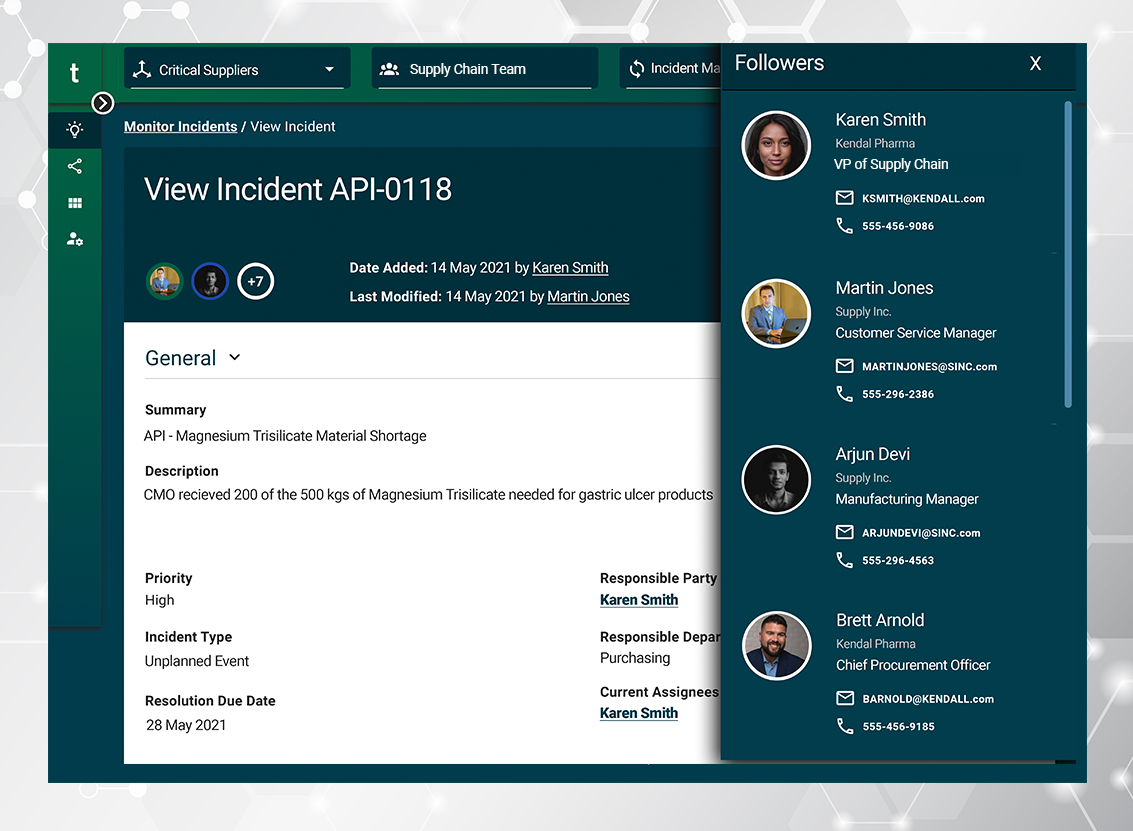The image size is (1133, 831).
Task: Open the grid apps sidebar icon
Action: pos(74,203)
